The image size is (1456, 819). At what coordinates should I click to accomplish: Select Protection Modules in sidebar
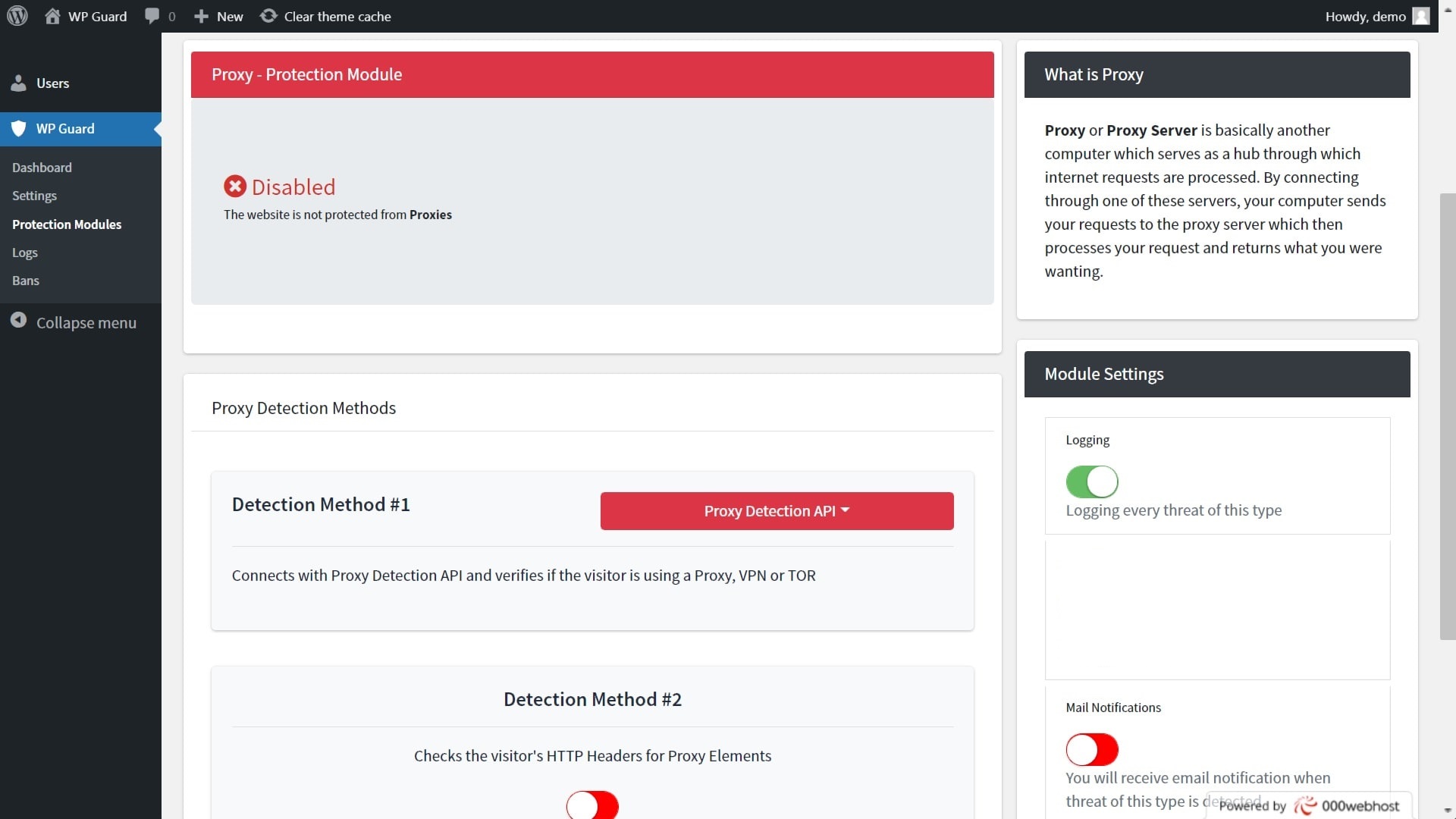pyautogui.click(x=67, y=224)
